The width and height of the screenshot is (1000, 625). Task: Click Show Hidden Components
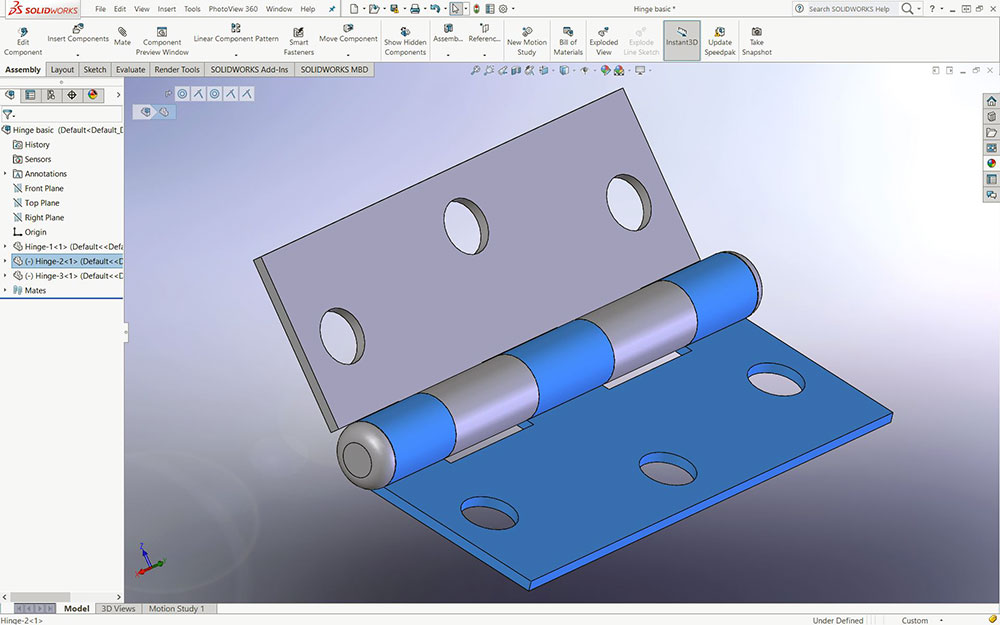[405, 32]
